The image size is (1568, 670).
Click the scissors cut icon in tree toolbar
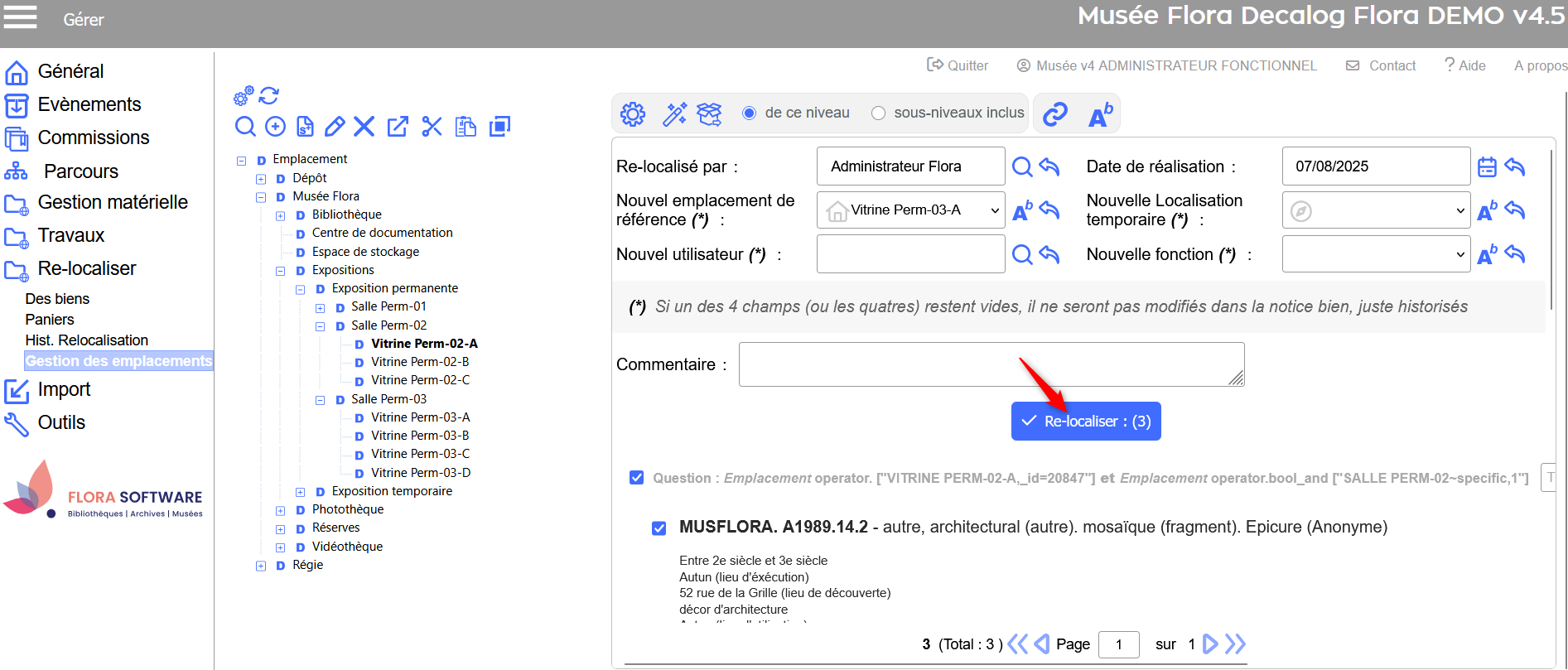tap(432, 126)
